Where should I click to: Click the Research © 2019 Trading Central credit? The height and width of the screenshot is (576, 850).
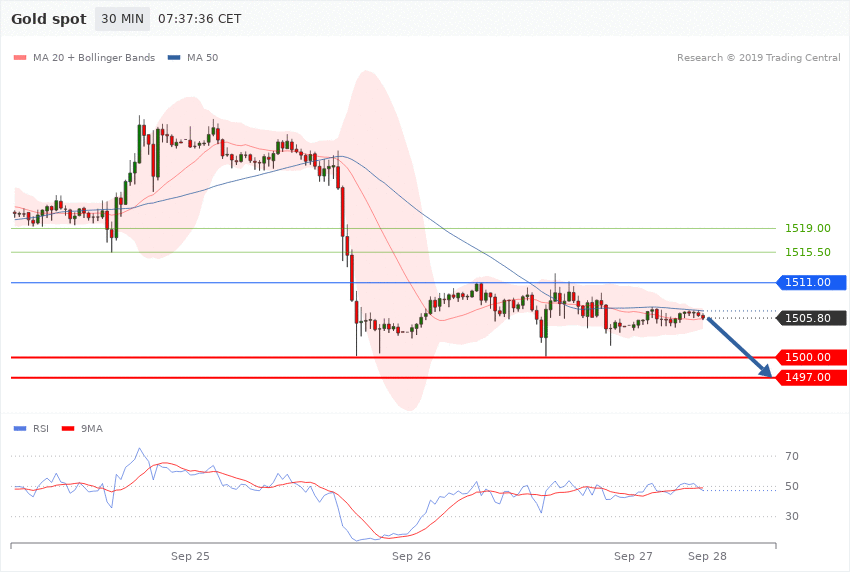(758, 57)
